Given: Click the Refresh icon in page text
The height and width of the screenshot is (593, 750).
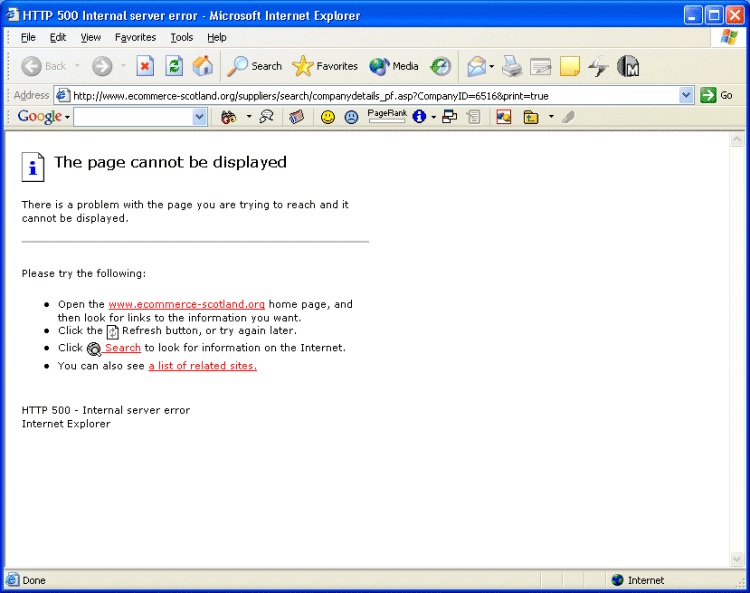Looking at the screenshot, I should pyautogui.click(x=112, y=332).
